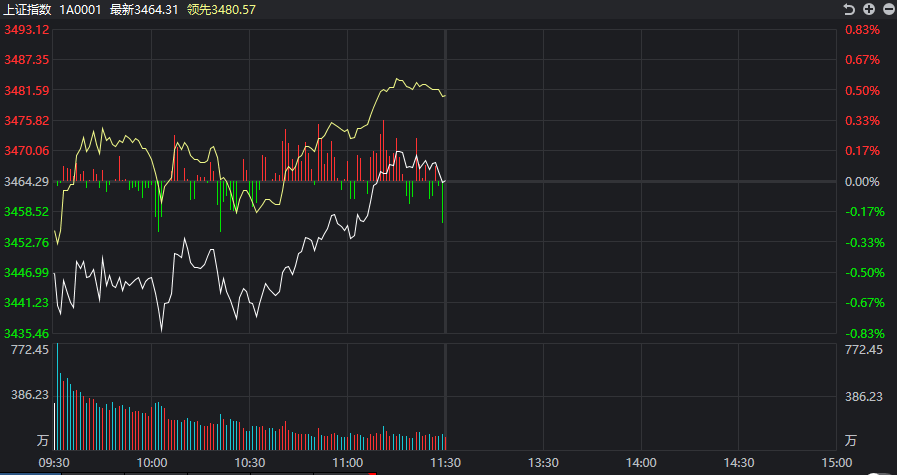Click price label 3487.35
Screen dimensions: 897x475
(27, 60)
